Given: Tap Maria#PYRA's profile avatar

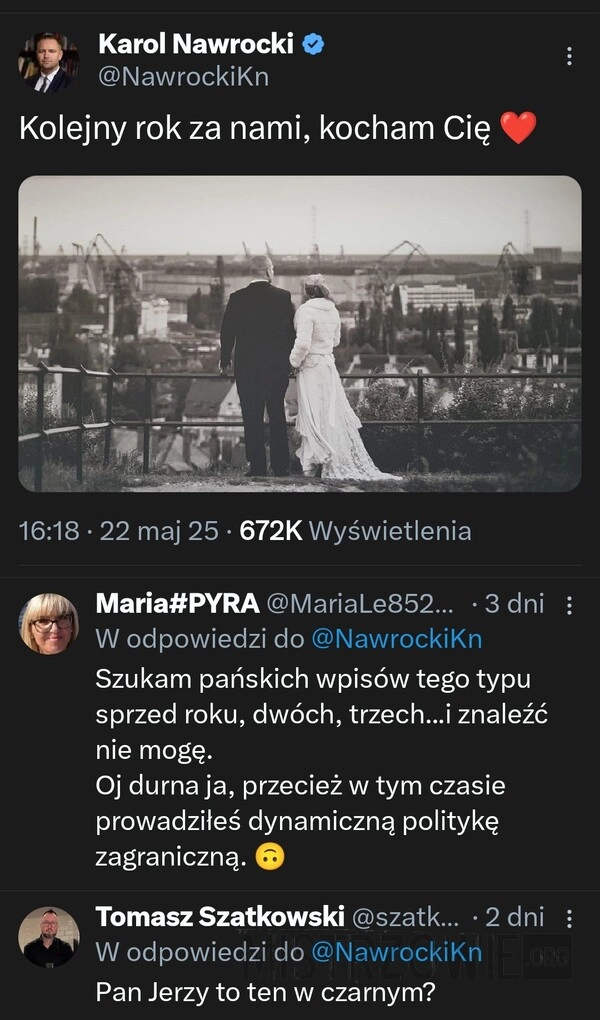Looking at the screenshot, I should pos(48,623).
